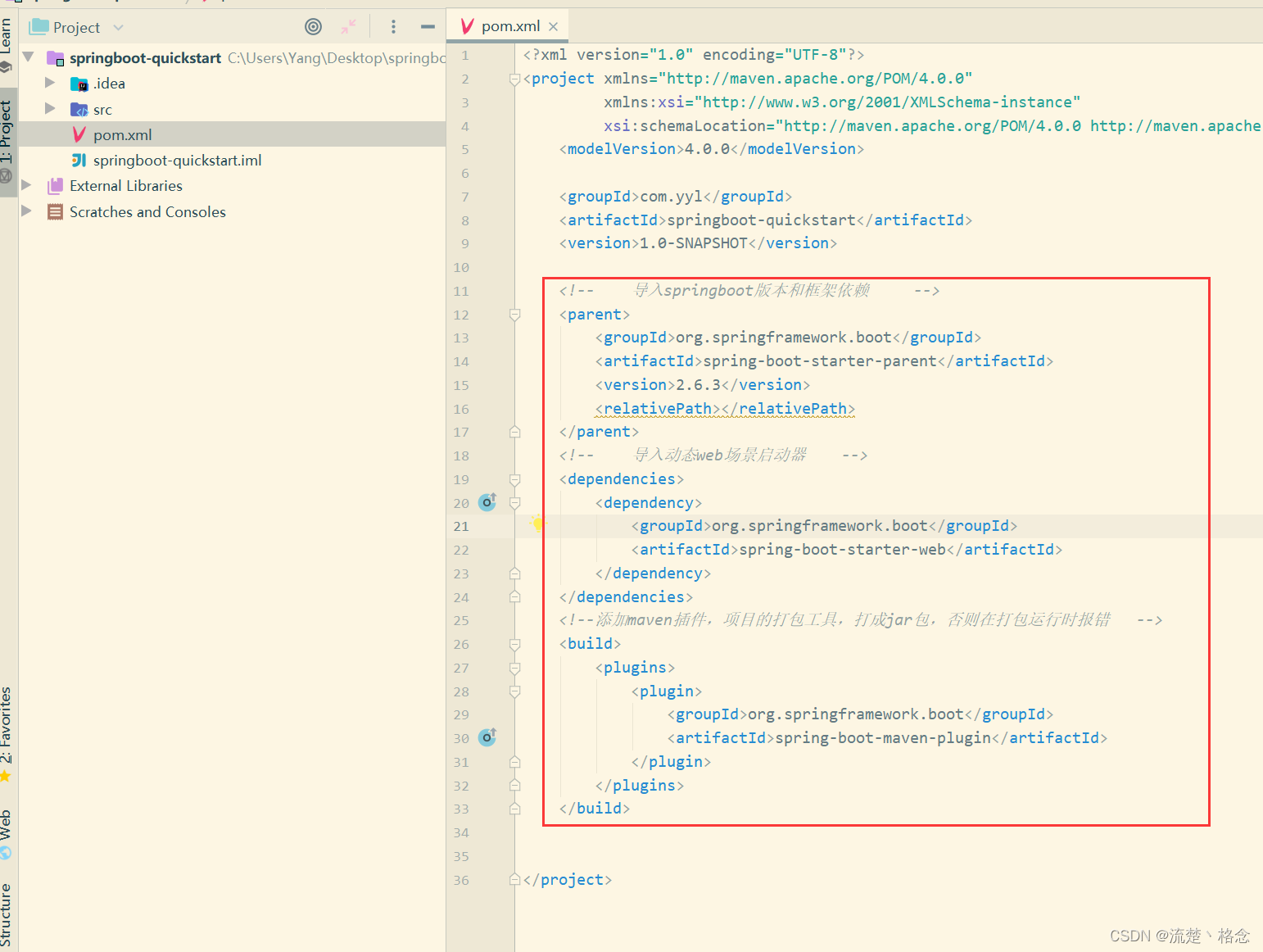Click the springboot-quickstart module folder icon
Viewport: 1263px width, 952px height.
tap(56, 58)
